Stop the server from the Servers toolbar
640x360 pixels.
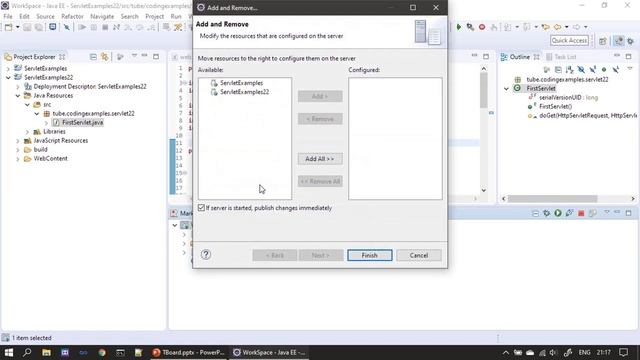(581, 213)
